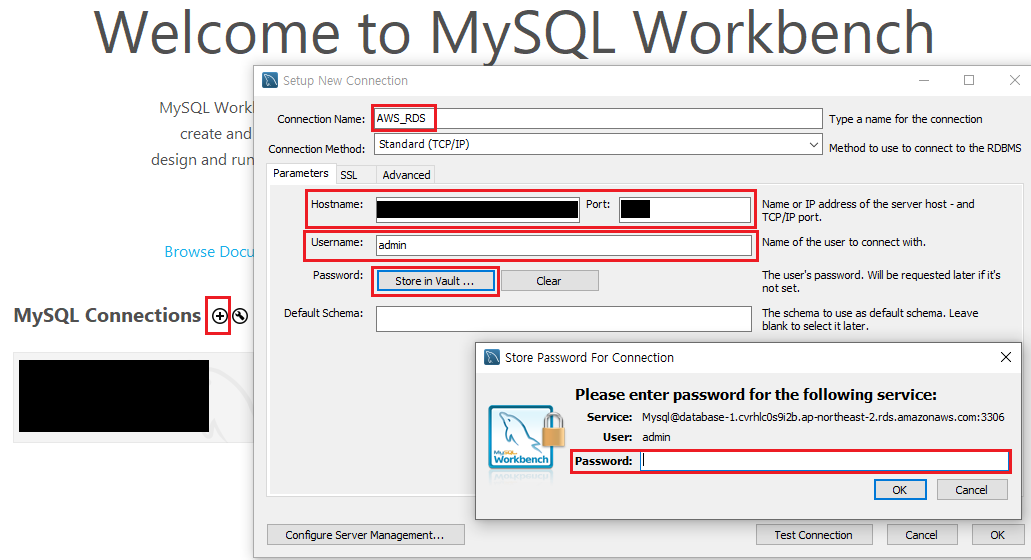Open the Browse Documentation link
The image size is (1031, 560).
[209, 252]
